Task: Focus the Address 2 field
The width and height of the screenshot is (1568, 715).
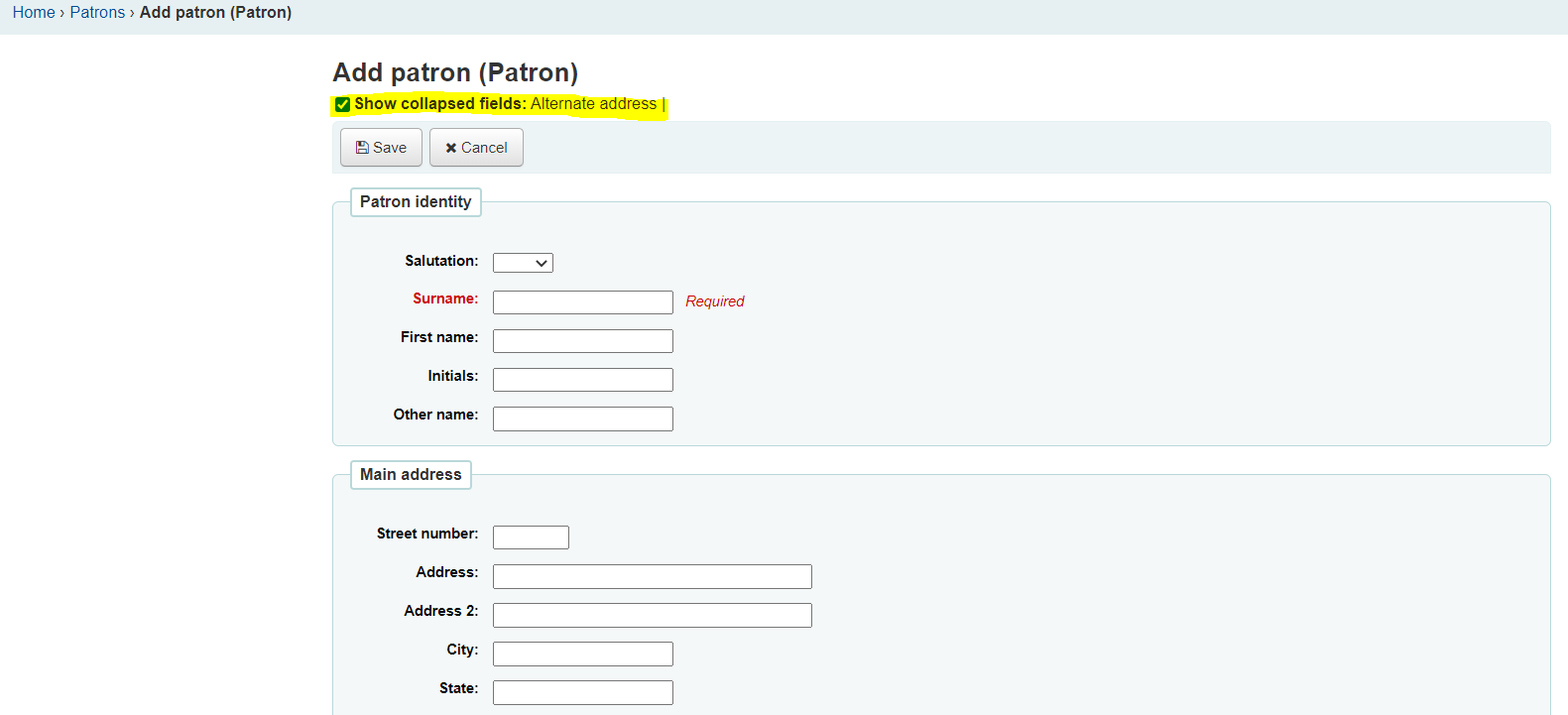Action: (653, 615)
